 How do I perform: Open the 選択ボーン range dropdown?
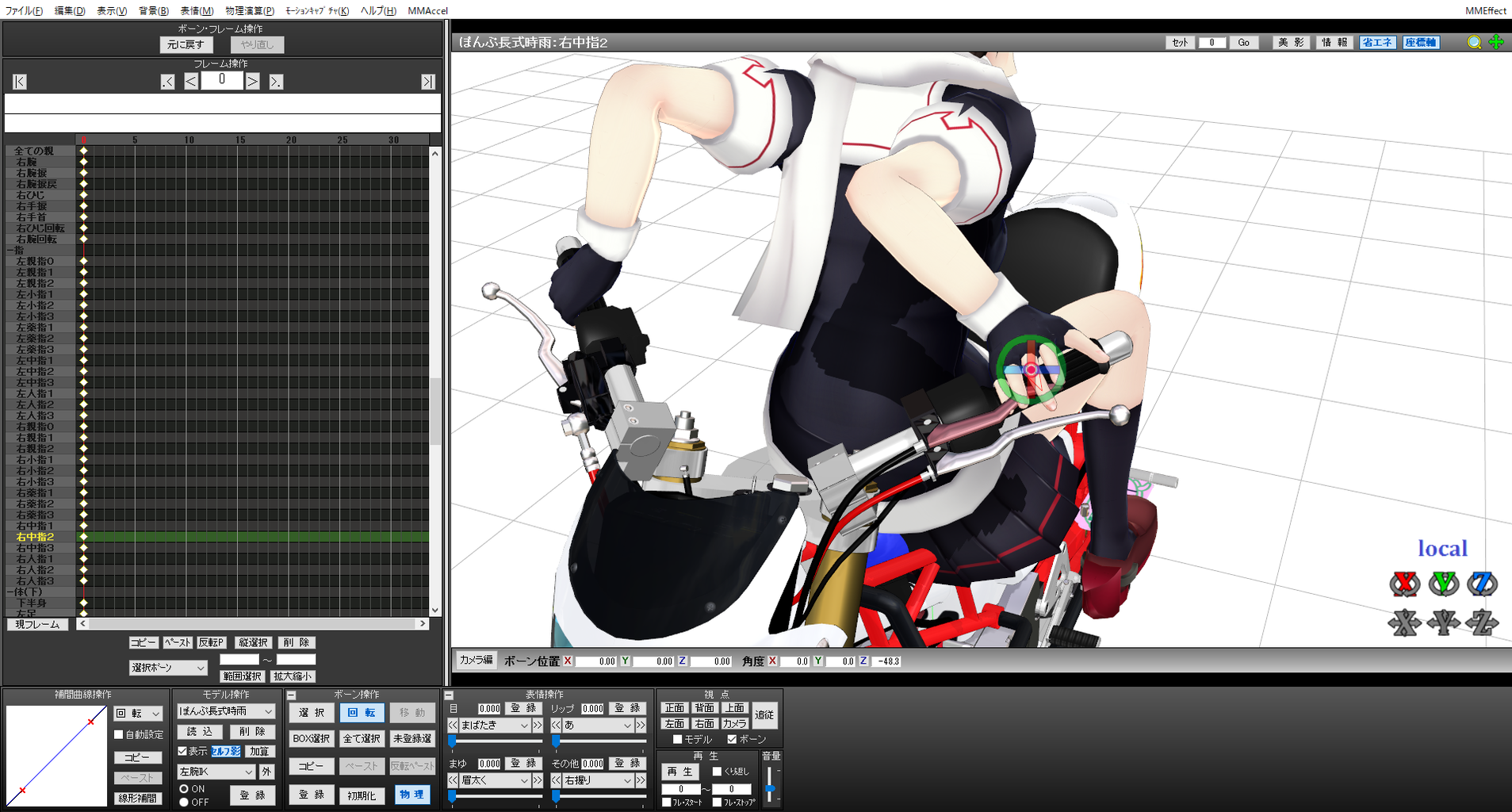pyautogui.click(x=168, y=668)
